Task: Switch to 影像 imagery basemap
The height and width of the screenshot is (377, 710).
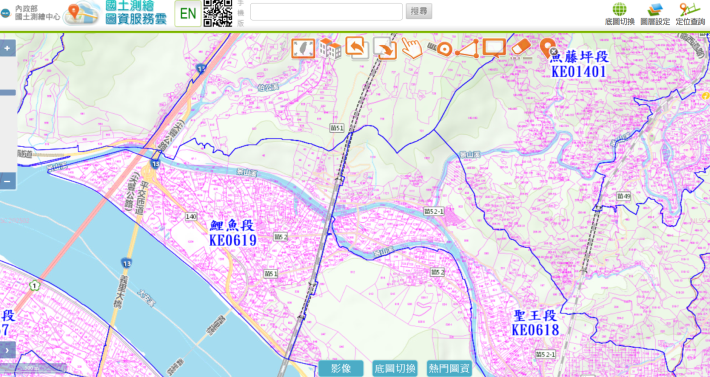Action: coord(341,368)
